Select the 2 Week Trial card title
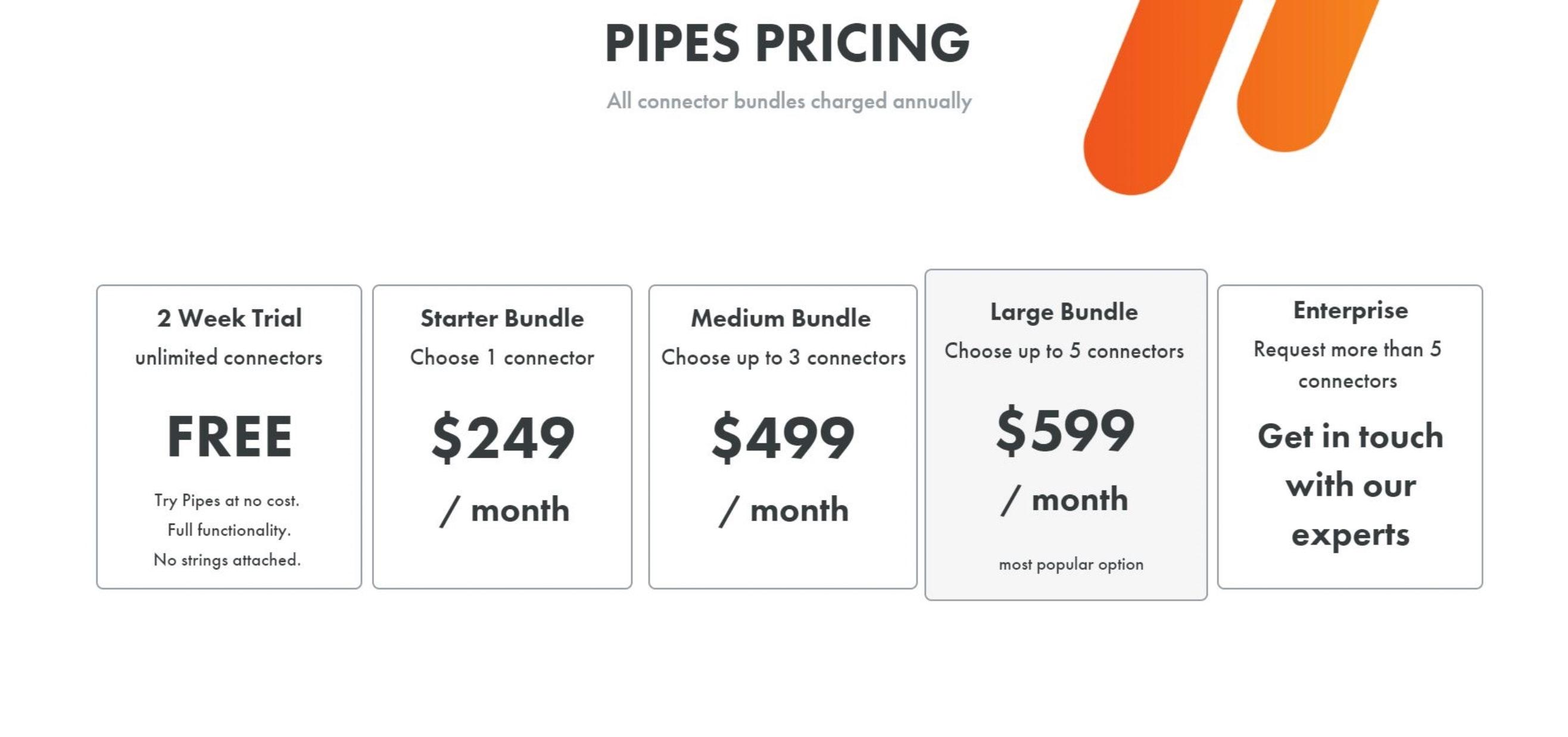This screenshot has height=737, width=1568. click(x=229, y=318)
